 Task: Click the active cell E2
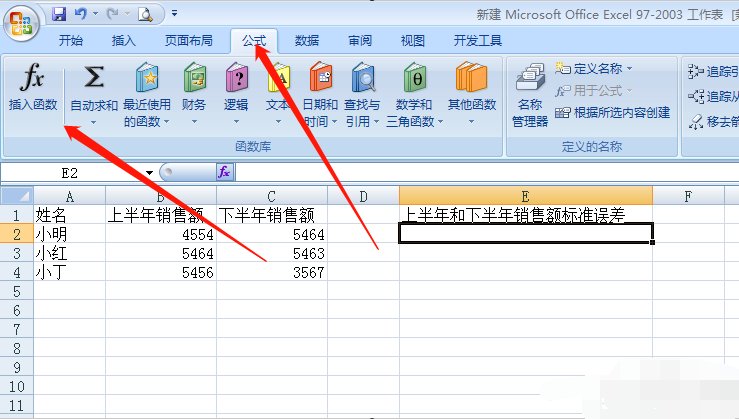click(526, 233)
